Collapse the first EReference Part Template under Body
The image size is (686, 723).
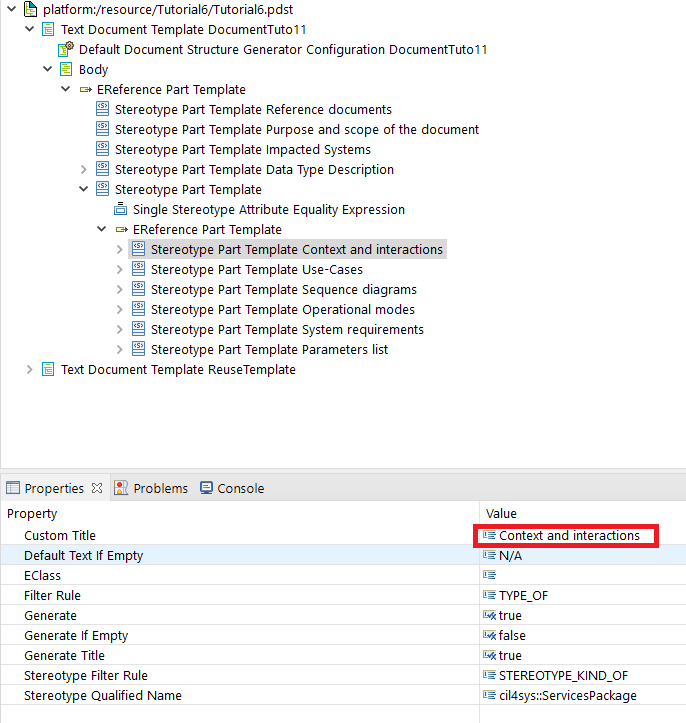coord(65,89)
